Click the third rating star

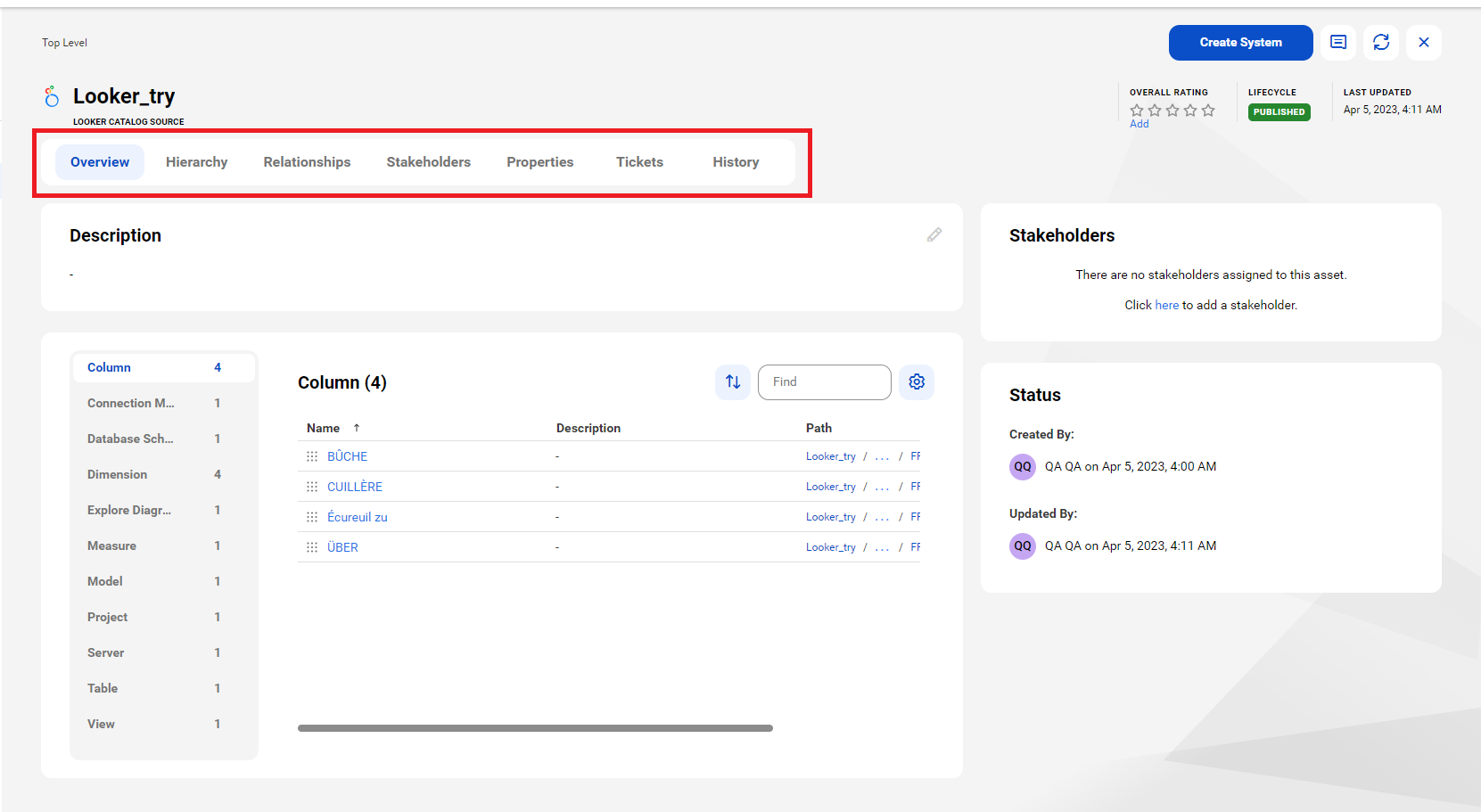tap(1172, 111)
